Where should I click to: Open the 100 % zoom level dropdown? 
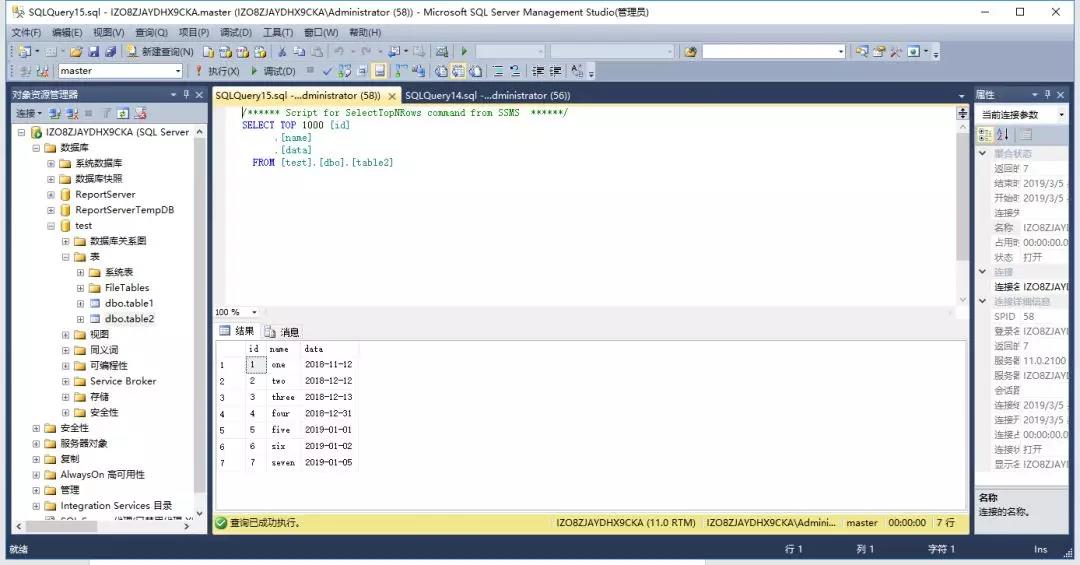click(x=254, y=312)
